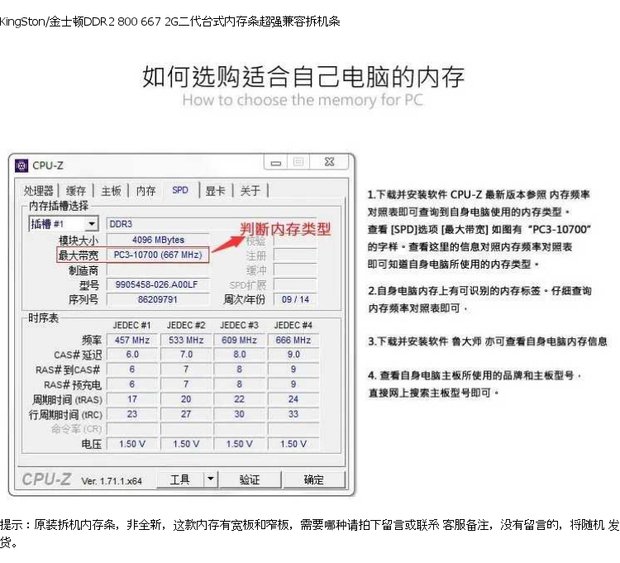Click the 确定 button
Viewport: 620px width, 563px height.
tap(314, 480)
